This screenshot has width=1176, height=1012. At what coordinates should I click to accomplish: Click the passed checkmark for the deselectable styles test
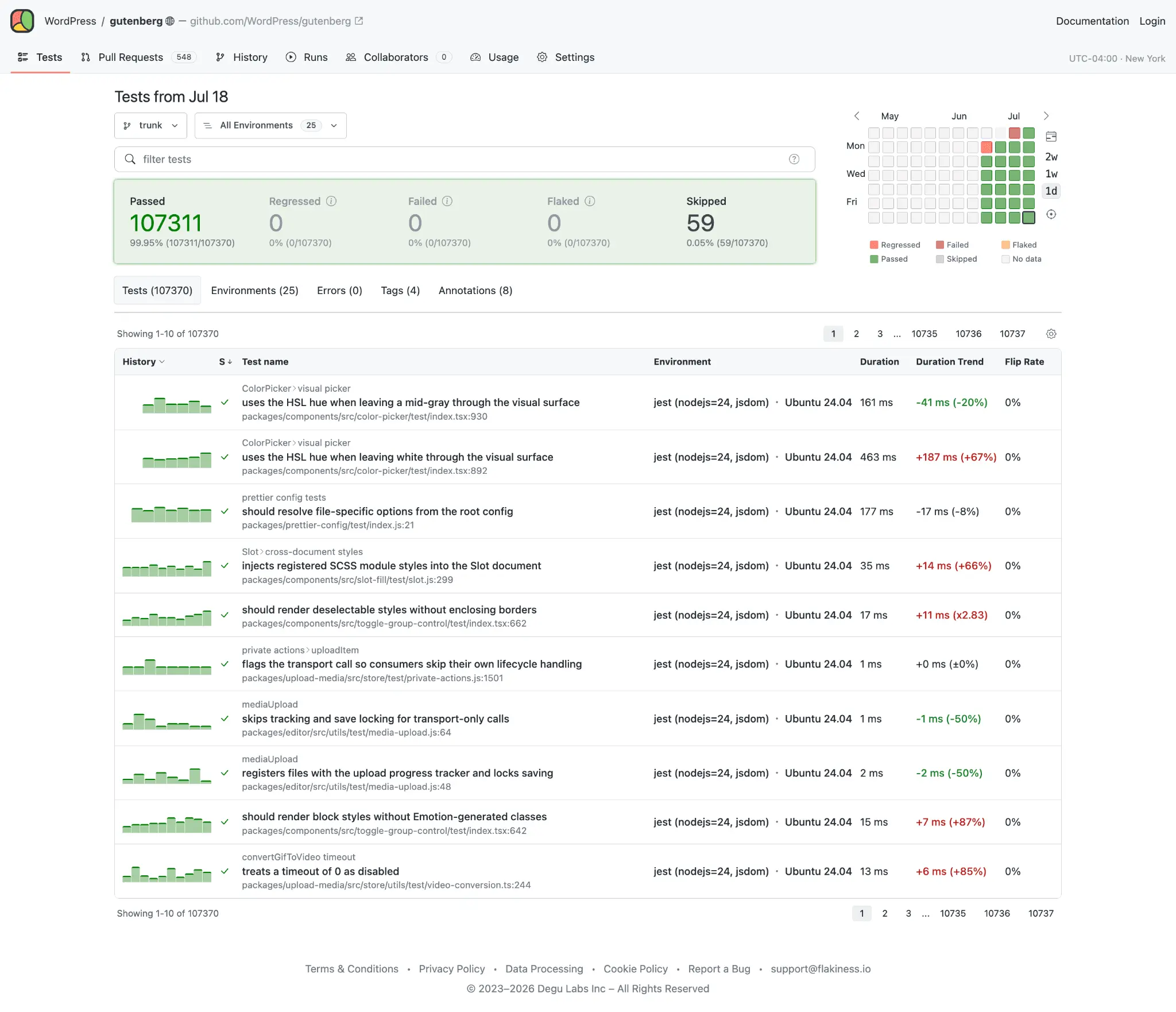pos(225,615)
